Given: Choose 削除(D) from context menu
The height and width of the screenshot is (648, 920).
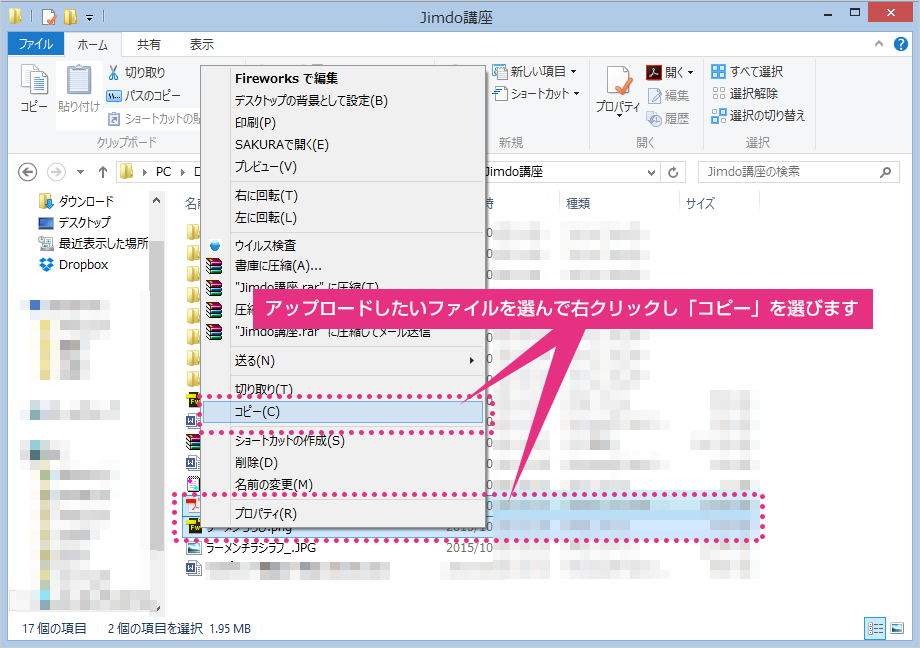Looking at the screenshot, I should [343, 463].
